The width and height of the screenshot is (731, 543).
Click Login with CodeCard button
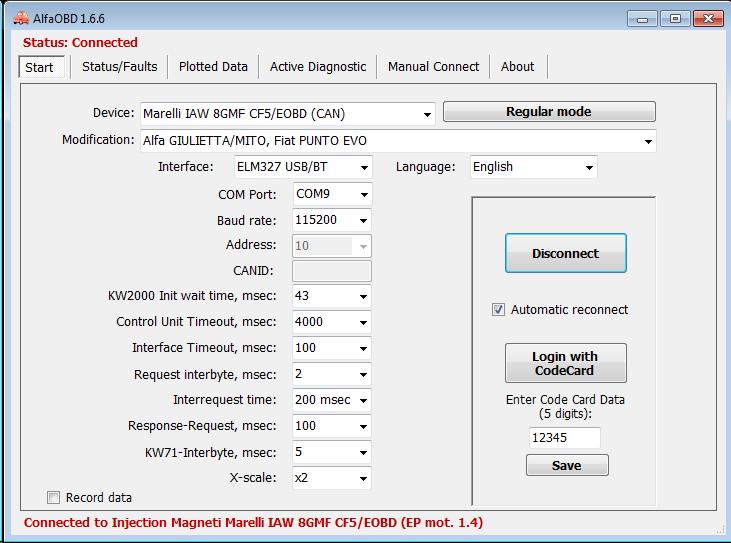(565, 363)
